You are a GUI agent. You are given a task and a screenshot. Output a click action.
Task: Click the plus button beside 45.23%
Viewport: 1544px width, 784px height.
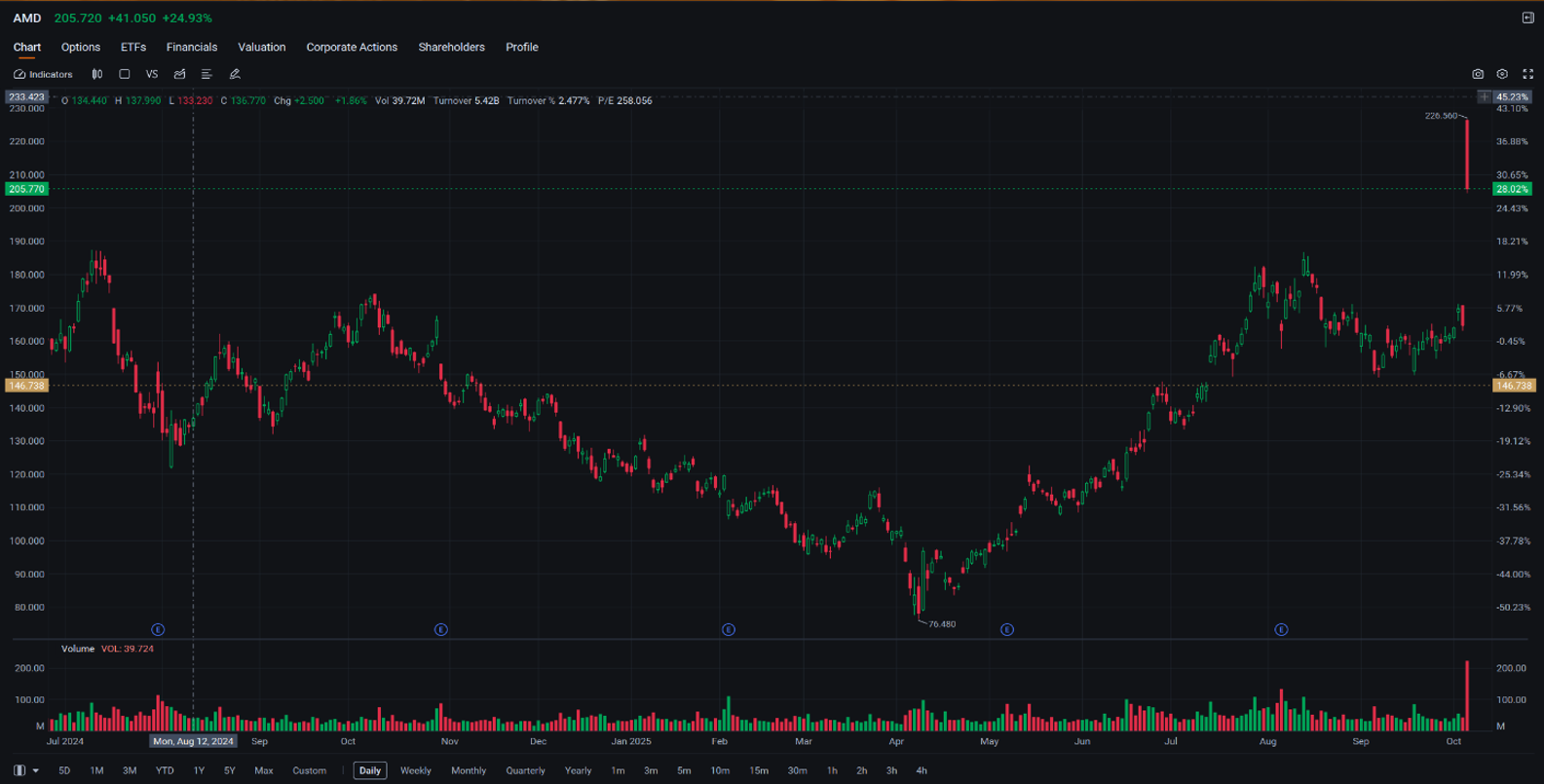point(1485,96)
